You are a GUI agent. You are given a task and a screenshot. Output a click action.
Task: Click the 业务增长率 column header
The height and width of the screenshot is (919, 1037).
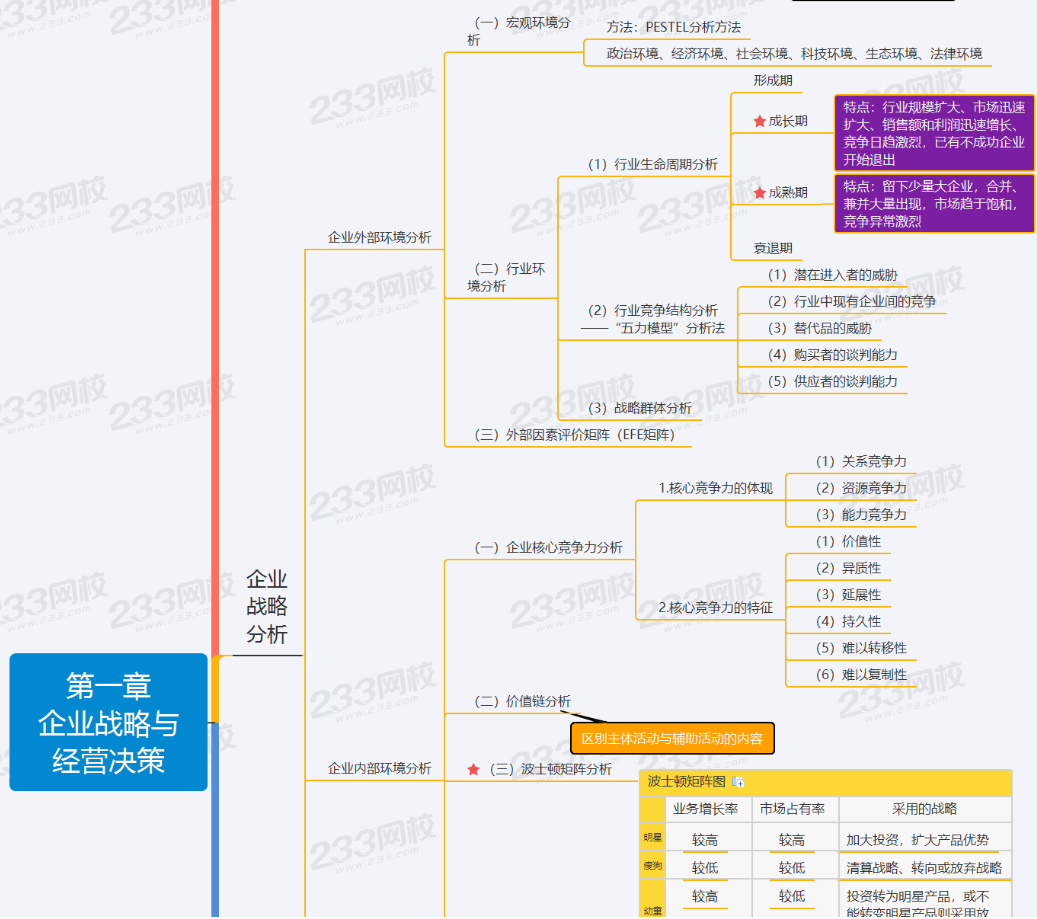705,809
